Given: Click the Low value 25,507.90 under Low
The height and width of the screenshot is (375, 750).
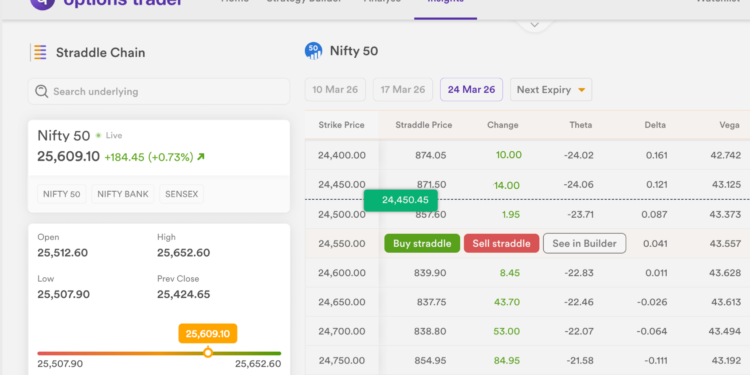Looking at the screenshot, I should point(64,294).
